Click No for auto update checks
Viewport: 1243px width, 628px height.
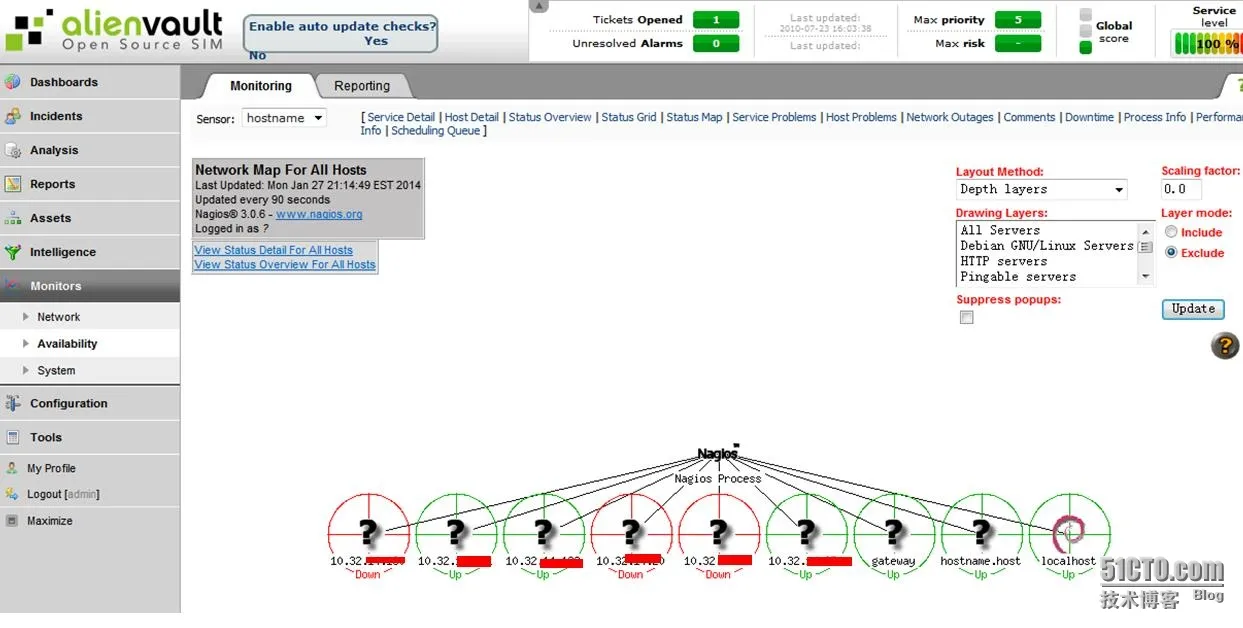tap(257, 56)
